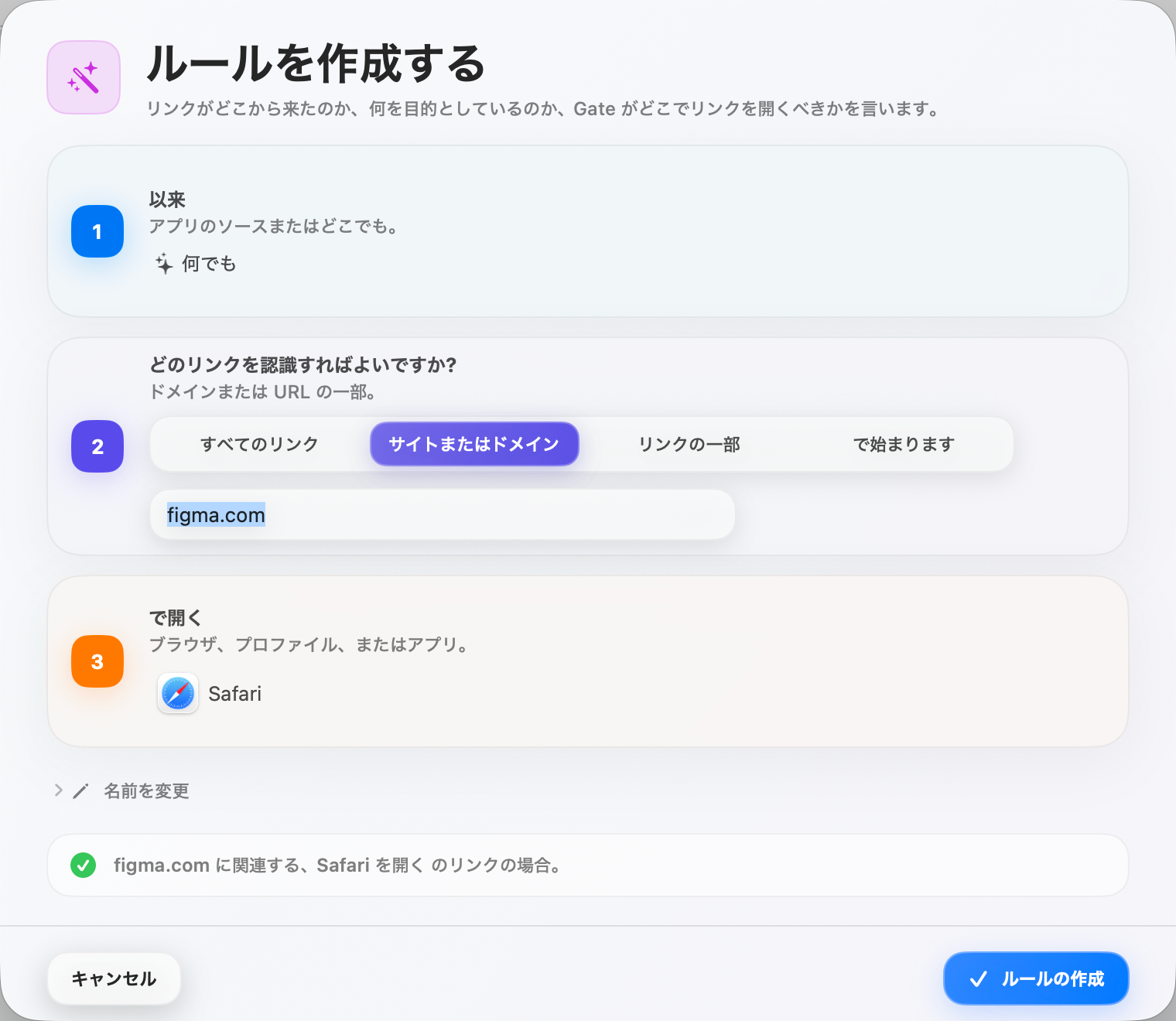Screen dimensions: 1176x1021
Task: Choose the で始まります option
Action: (x=904, y=444)
